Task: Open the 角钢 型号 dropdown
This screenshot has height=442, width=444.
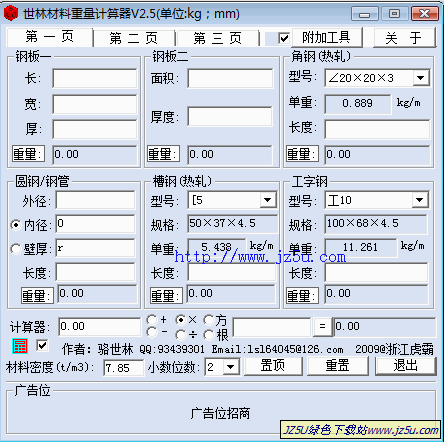Action: (421, 78)
